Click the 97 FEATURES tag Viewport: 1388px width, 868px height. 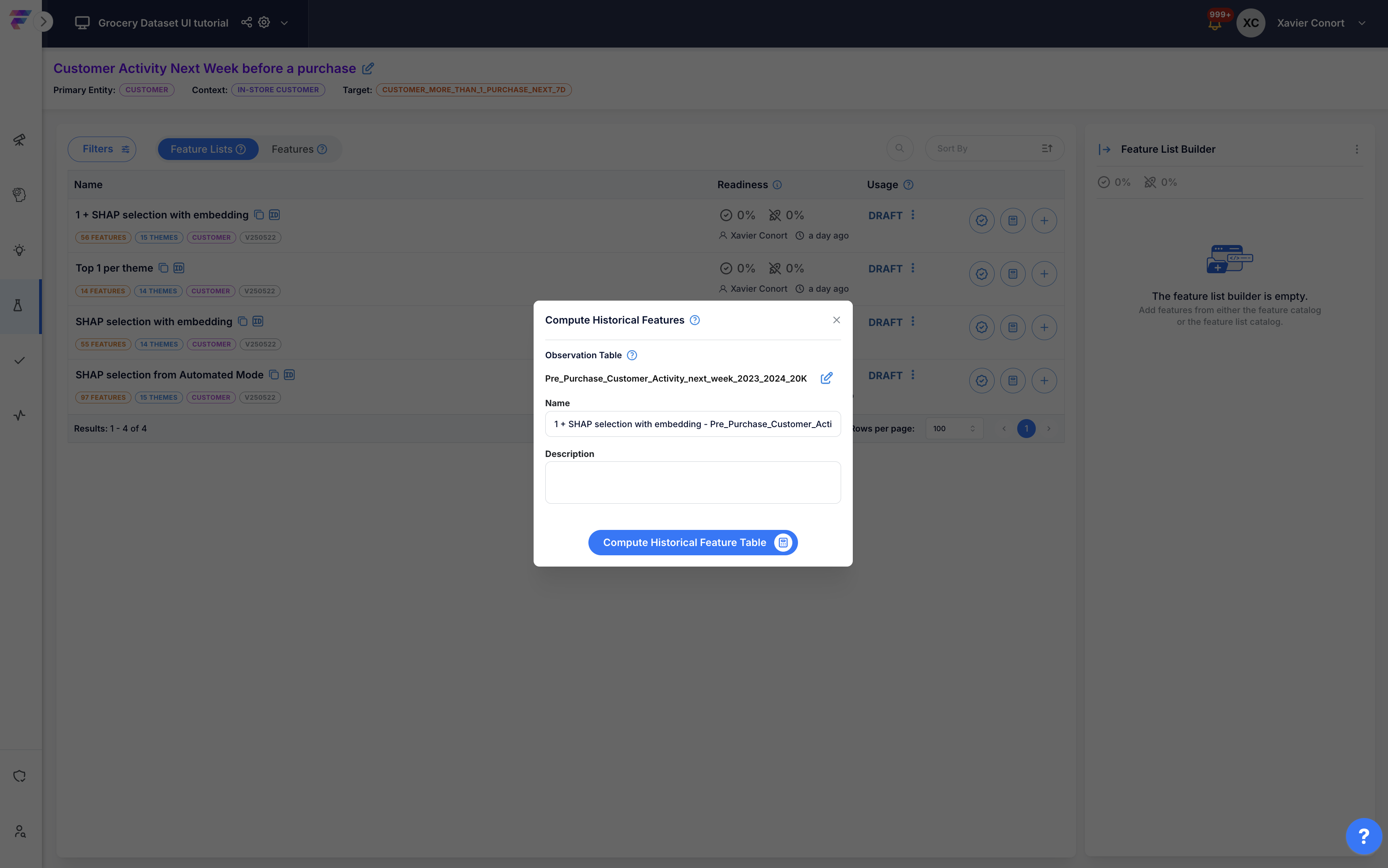click(x=103, y=397)
